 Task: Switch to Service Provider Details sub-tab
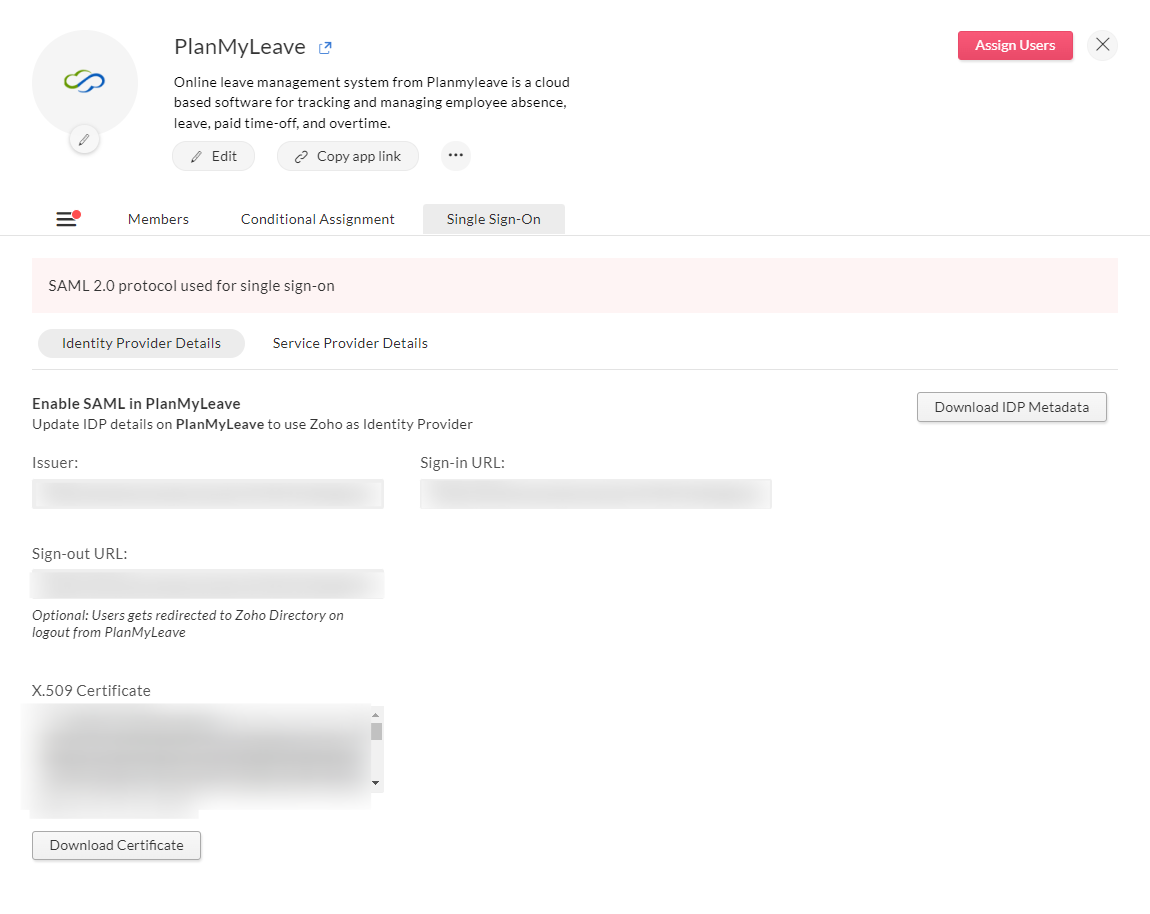(x=350, y=343)
